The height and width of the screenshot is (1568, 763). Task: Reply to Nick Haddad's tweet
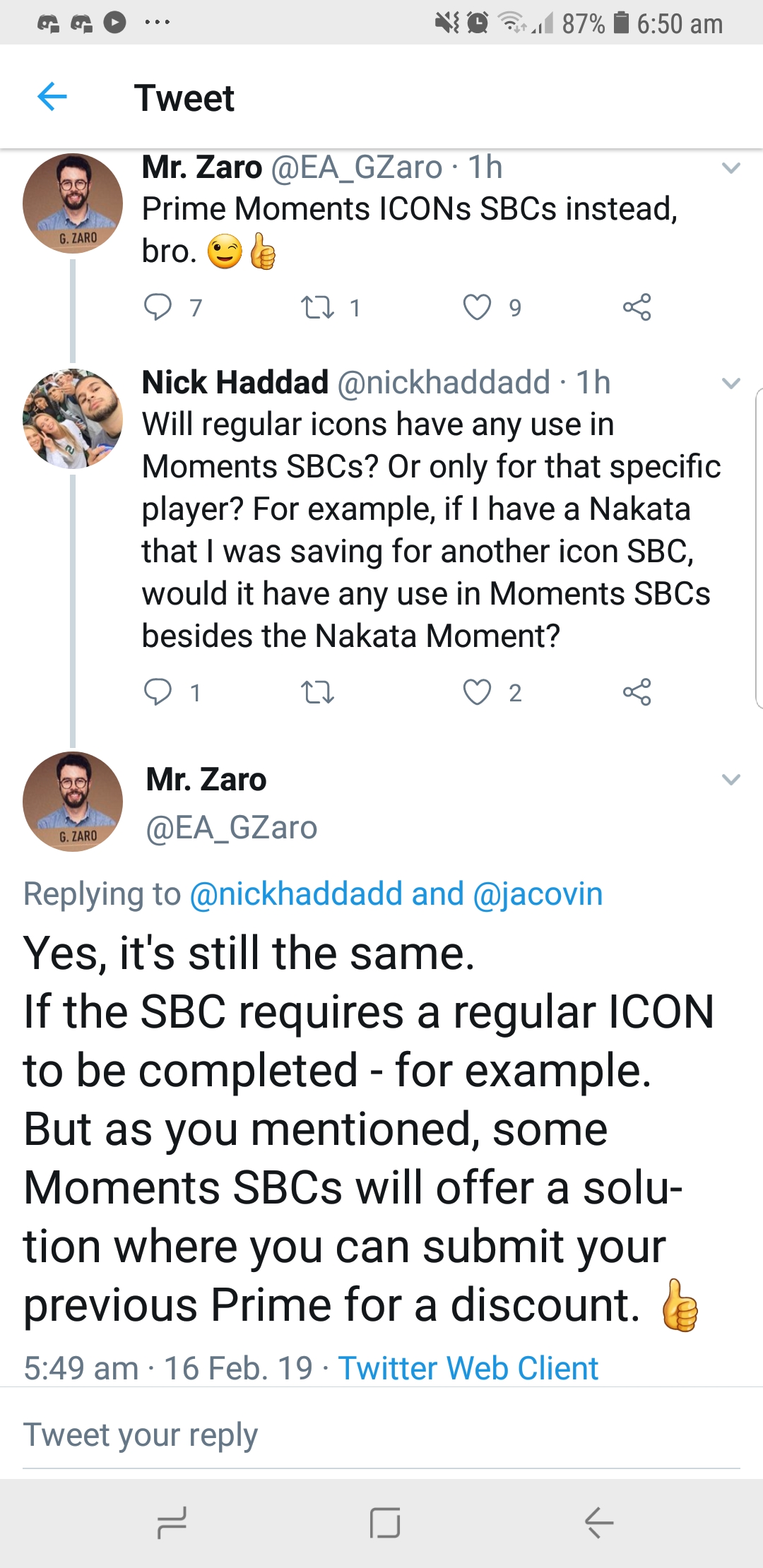(158, 692)
